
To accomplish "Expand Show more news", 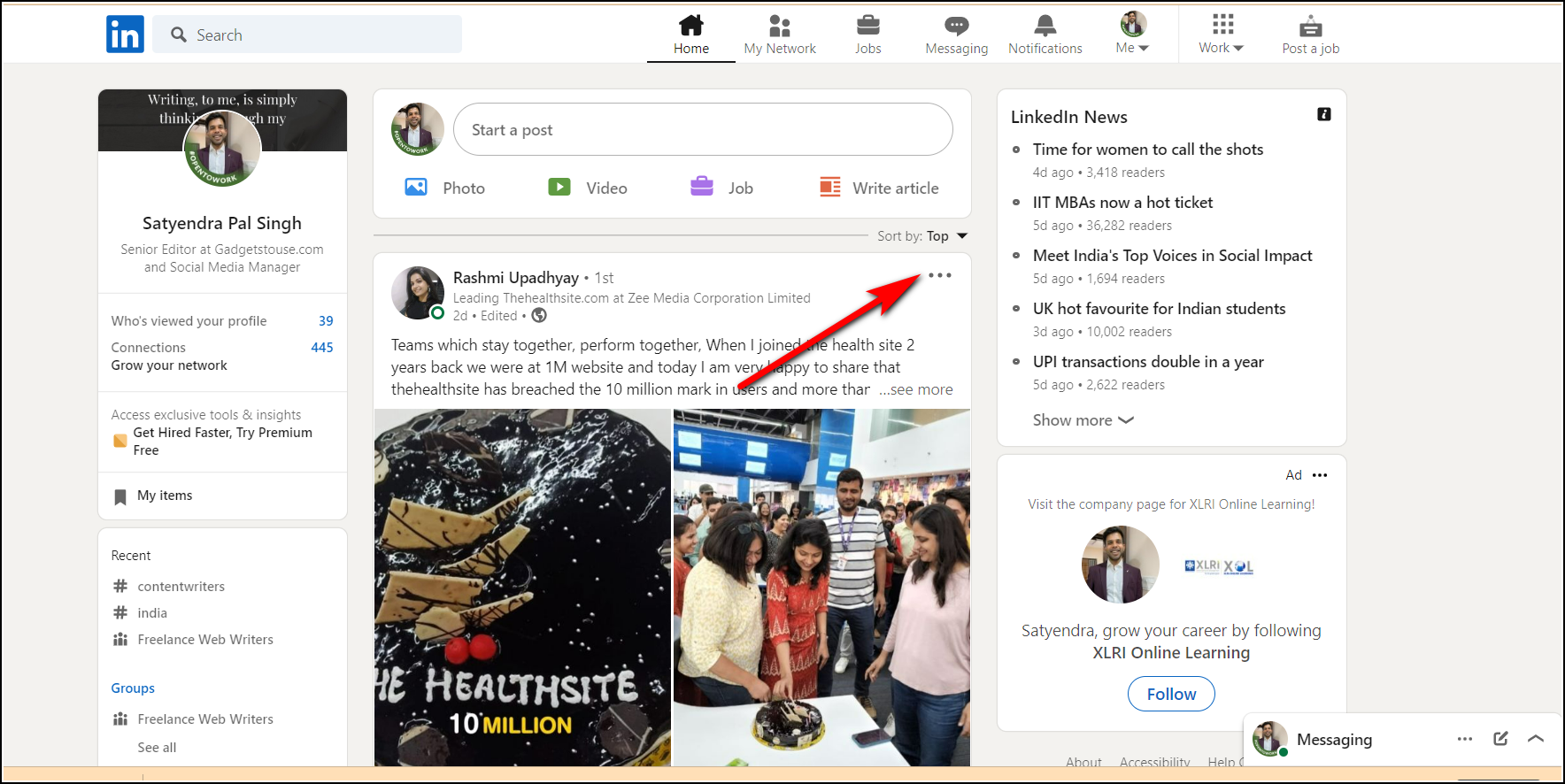I will pos(1083,420).
